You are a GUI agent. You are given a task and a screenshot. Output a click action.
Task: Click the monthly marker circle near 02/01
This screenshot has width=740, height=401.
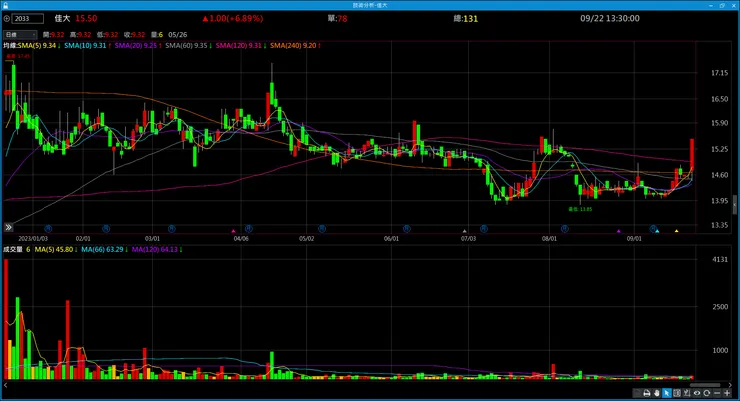pos(106,229)
